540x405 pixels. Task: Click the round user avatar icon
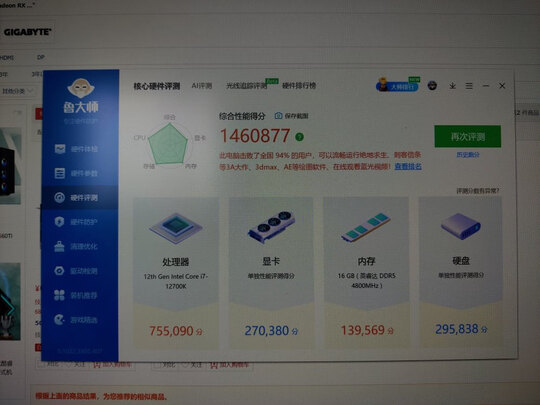432,85
